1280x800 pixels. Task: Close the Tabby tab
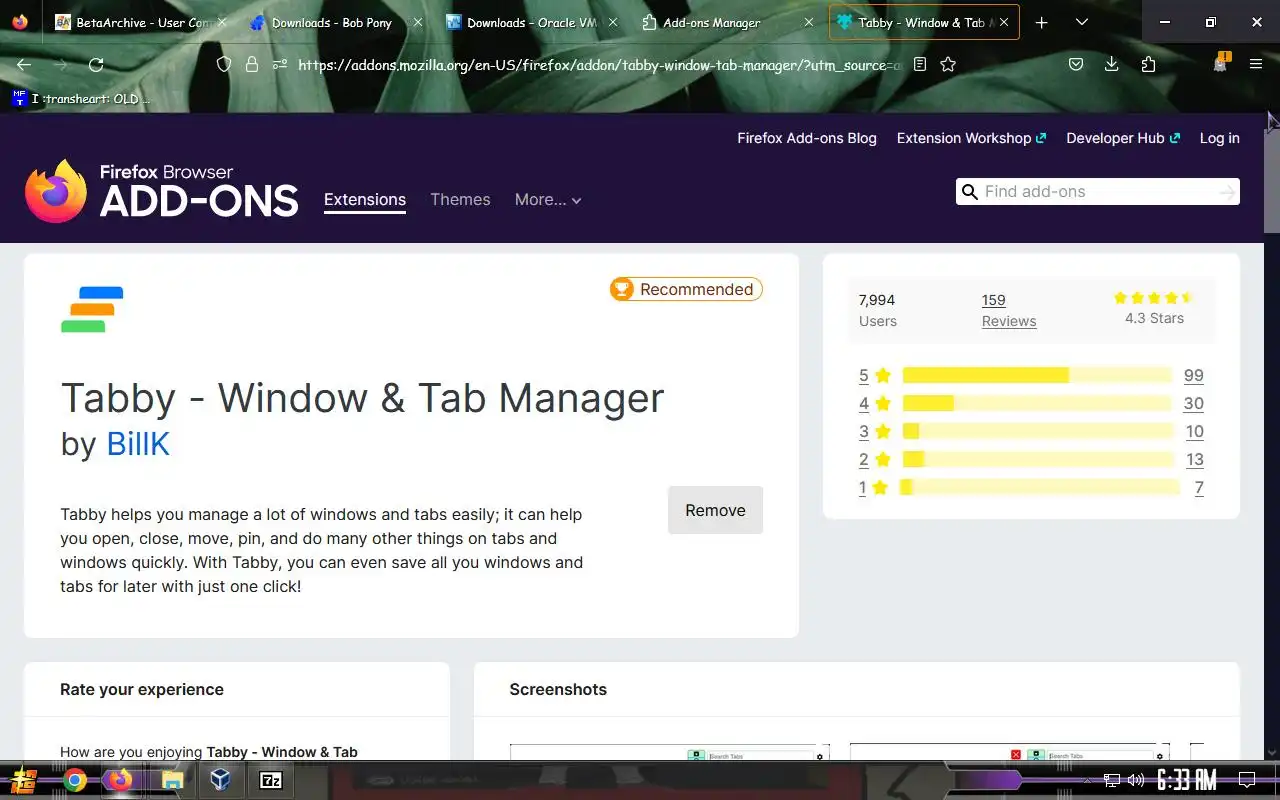click(x=1004, y=22)
